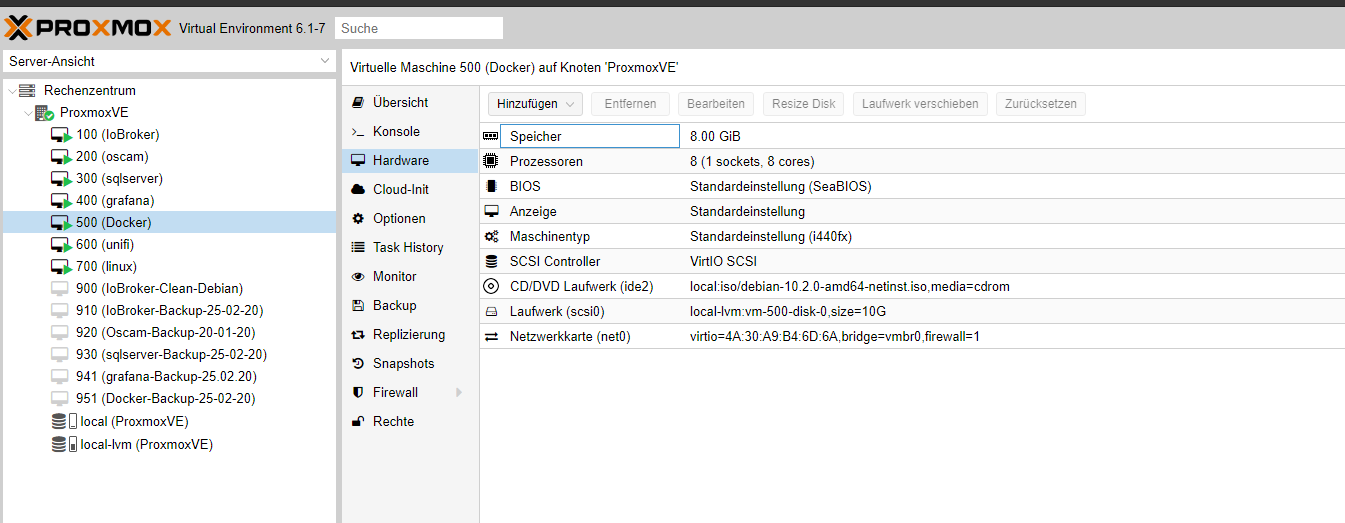Click the stopped VM icon for 900 (IoBroker-Clean-Debian)

point(61,289)
